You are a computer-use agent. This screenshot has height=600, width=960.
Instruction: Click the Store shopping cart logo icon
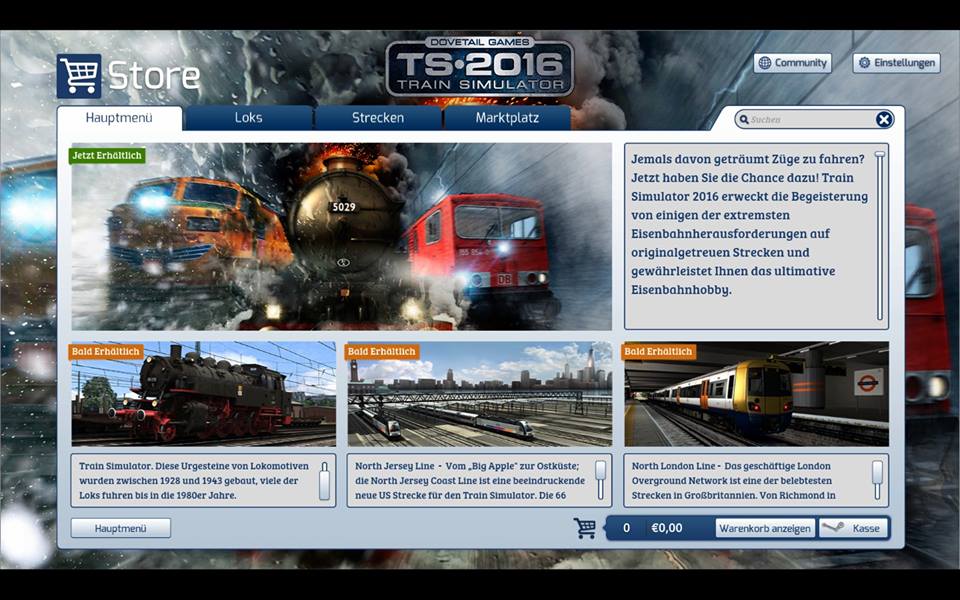tap(79, 76)
